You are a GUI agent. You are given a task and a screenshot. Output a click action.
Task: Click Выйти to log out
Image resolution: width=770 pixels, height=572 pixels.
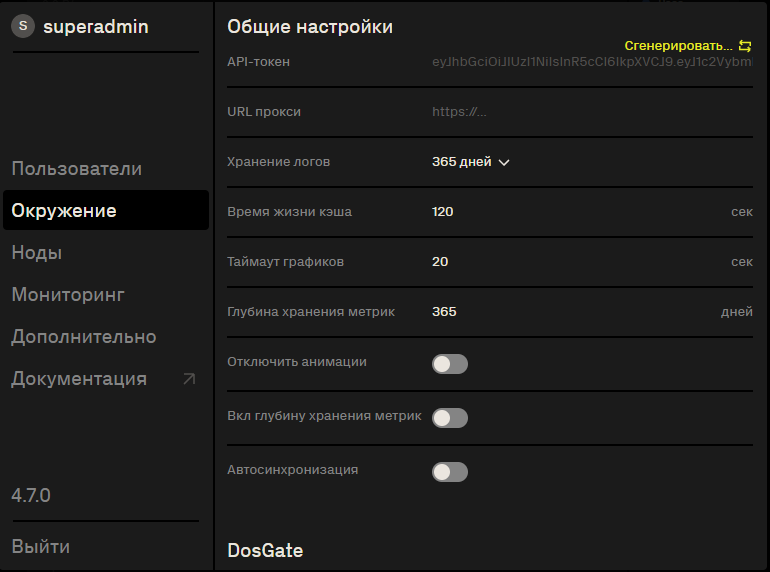(41, 546)
